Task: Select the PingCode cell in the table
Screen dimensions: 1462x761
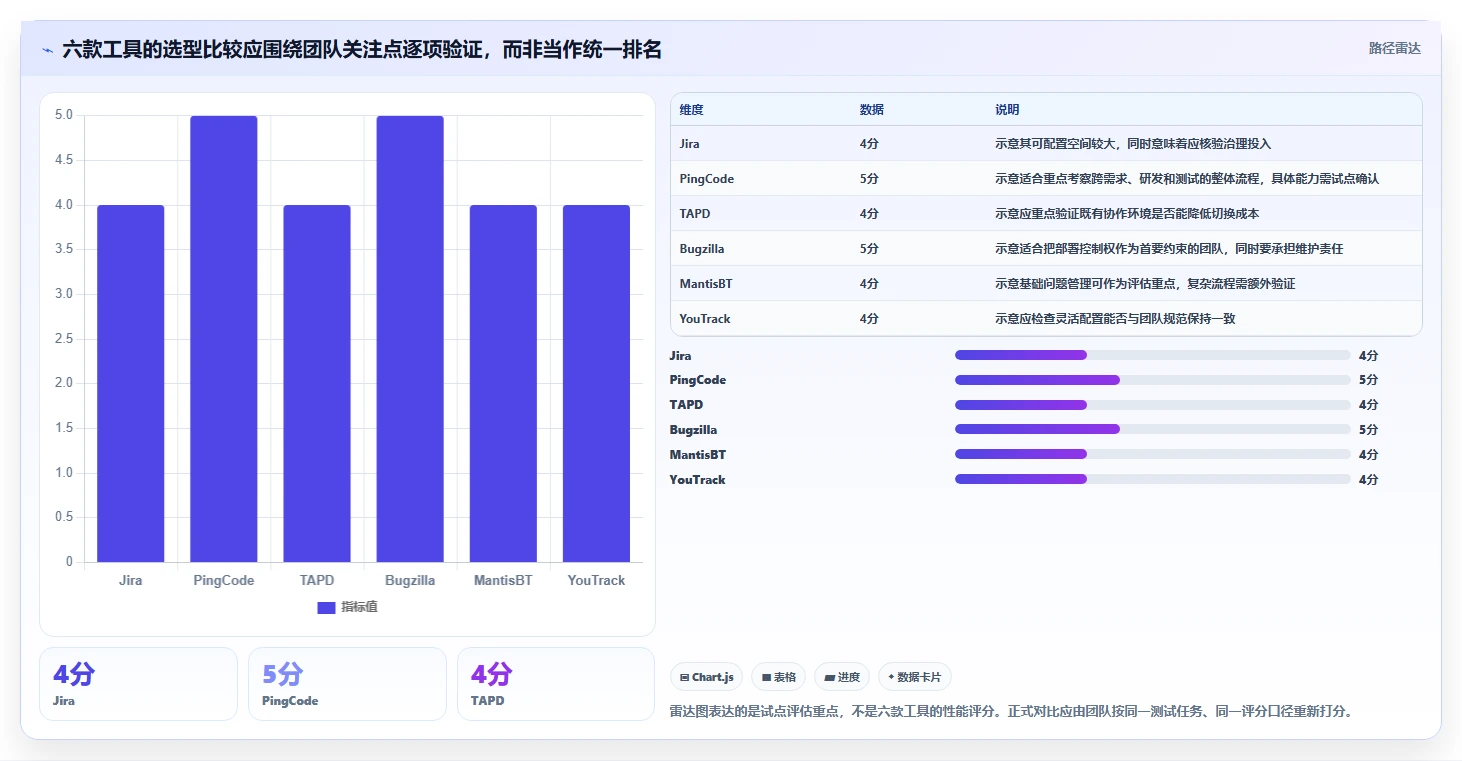Action: click(x=706, y=179)
